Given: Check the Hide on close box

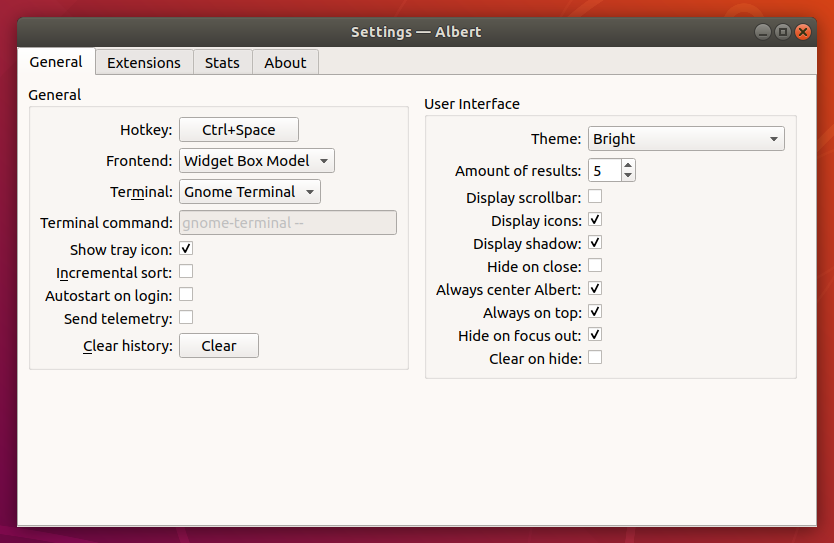Looking at the screenshot, I should click(x=595, y=266).
